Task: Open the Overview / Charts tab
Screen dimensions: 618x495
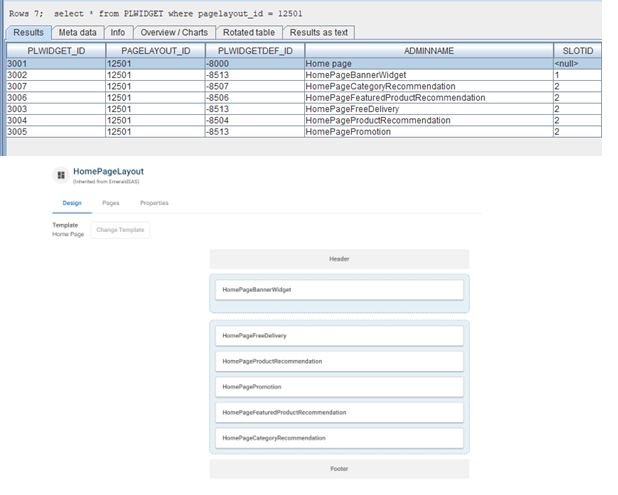Action: [174, 32]
